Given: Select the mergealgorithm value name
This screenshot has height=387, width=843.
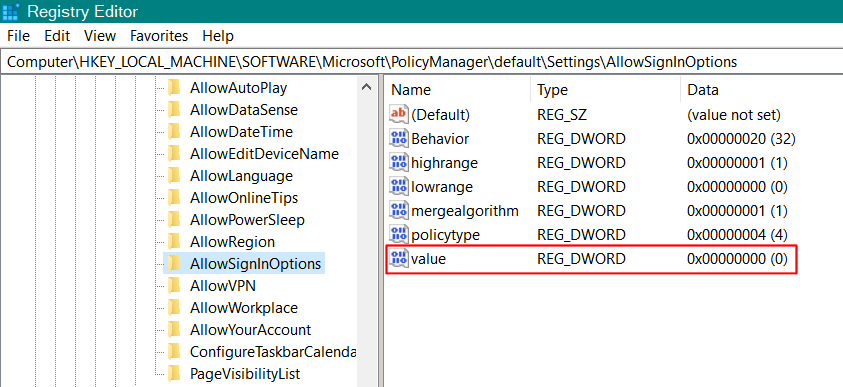Looking at the screenshot, I should click(465, 211).
